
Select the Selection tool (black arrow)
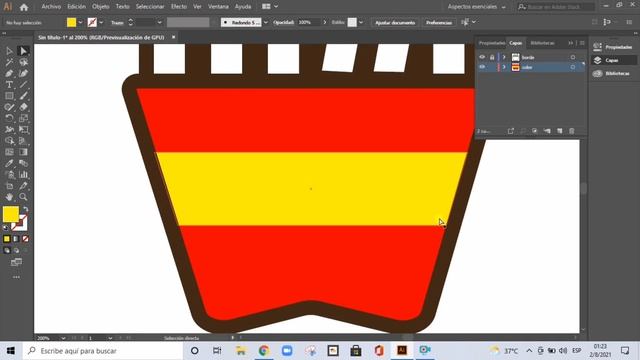point(9,51)
